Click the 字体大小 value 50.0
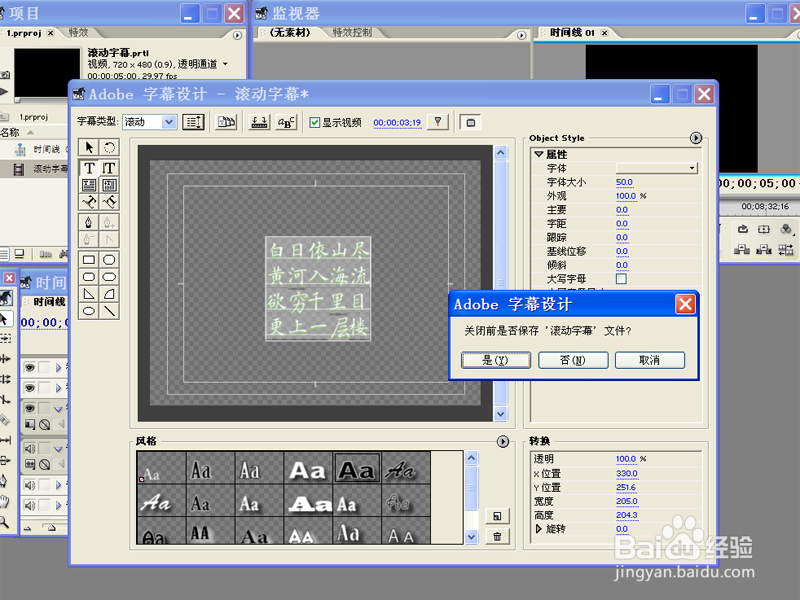 (x=624, y=182)
